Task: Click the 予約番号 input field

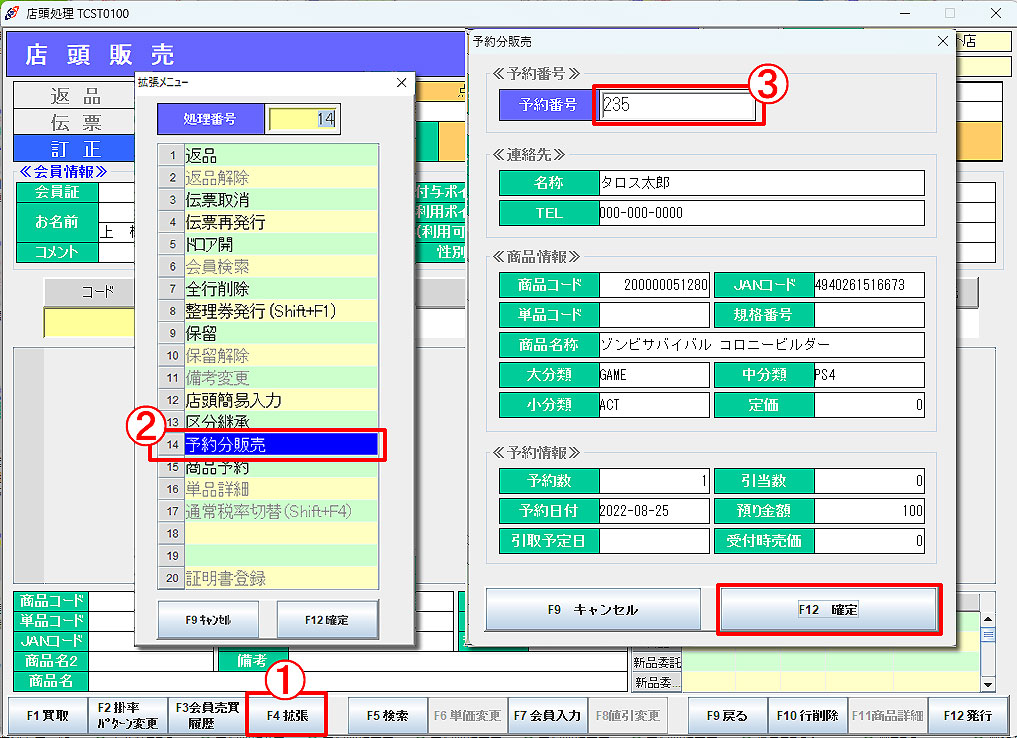Action: point(678,104)
